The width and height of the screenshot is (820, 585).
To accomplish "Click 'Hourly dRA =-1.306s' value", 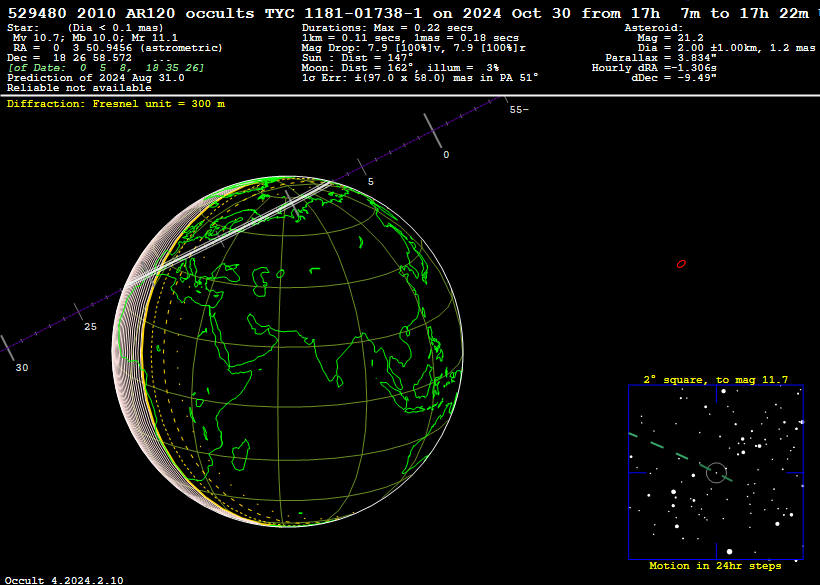I will 654,67.
